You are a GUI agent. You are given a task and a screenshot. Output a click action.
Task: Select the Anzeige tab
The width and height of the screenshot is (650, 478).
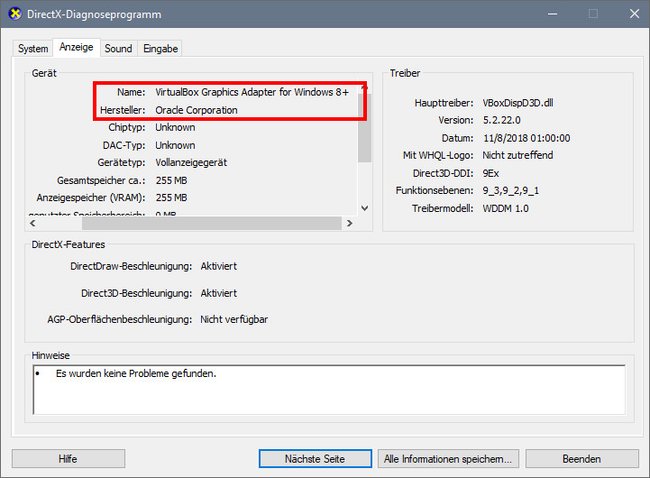(76, 47)
